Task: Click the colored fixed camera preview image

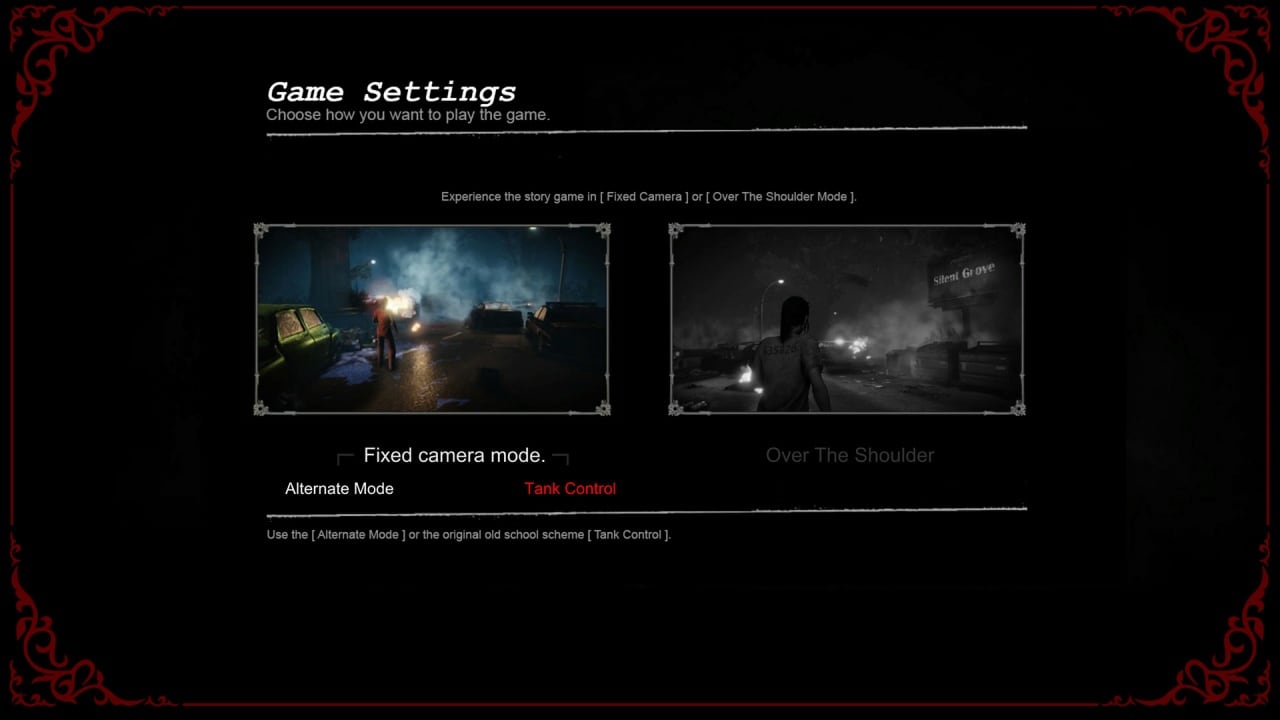Action: coord(432,319)
